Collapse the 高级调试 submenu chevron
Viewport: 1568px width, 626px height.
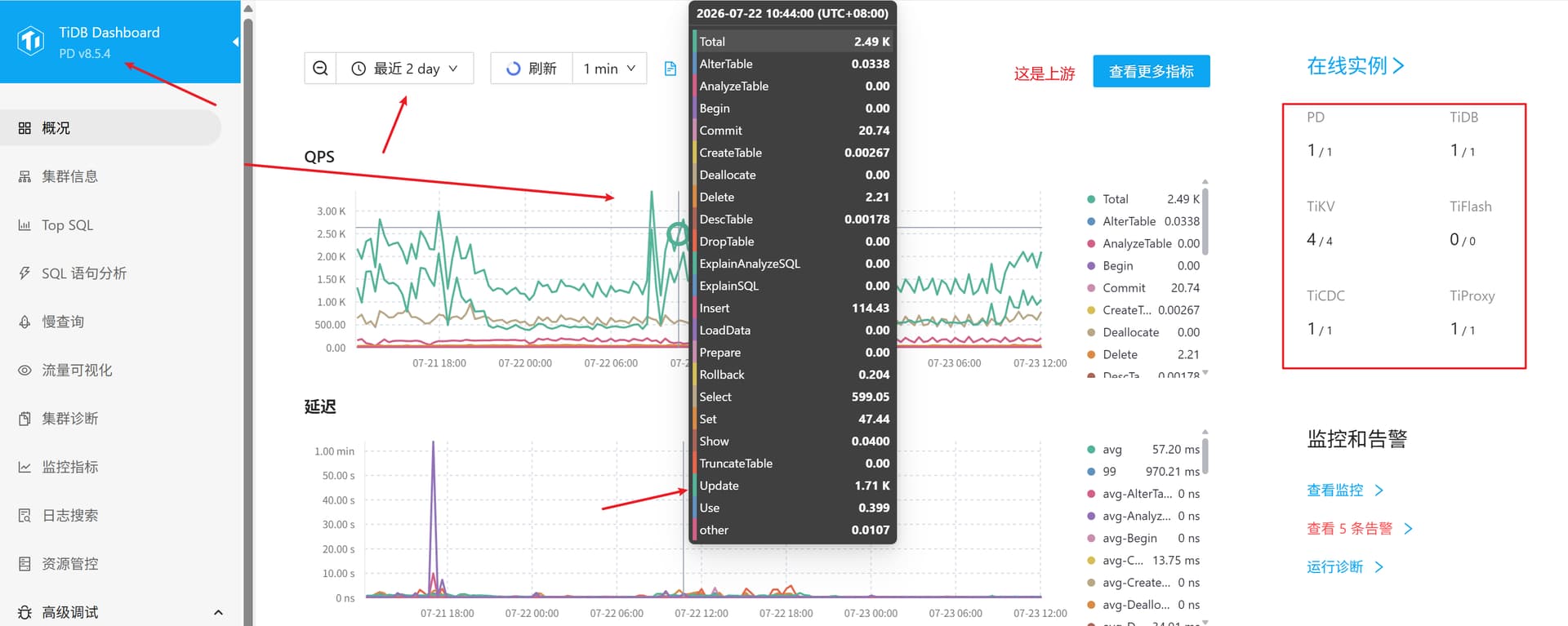[218, 612]
